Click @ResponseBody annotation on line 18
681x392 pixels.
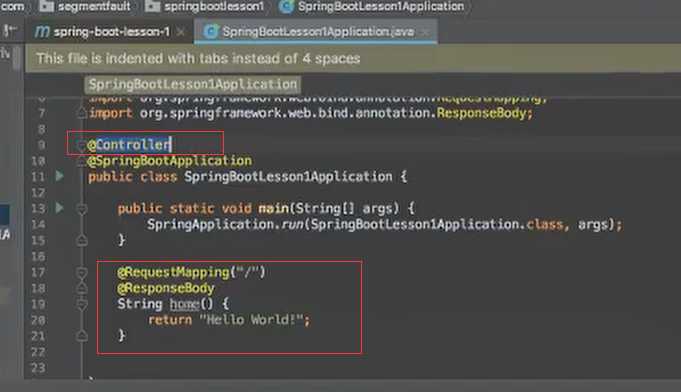(166, 288)
